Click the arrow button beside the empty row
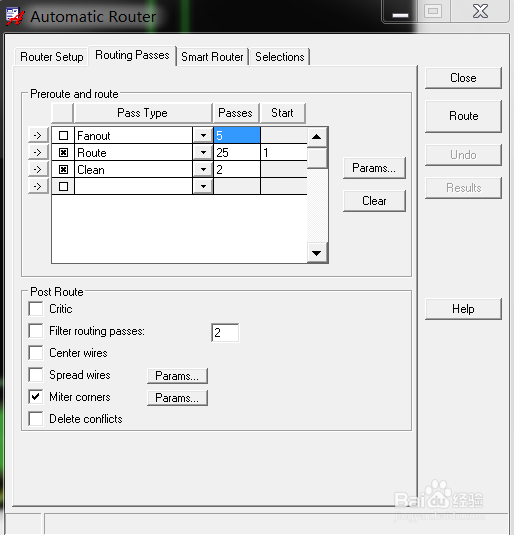 point(38,186)
